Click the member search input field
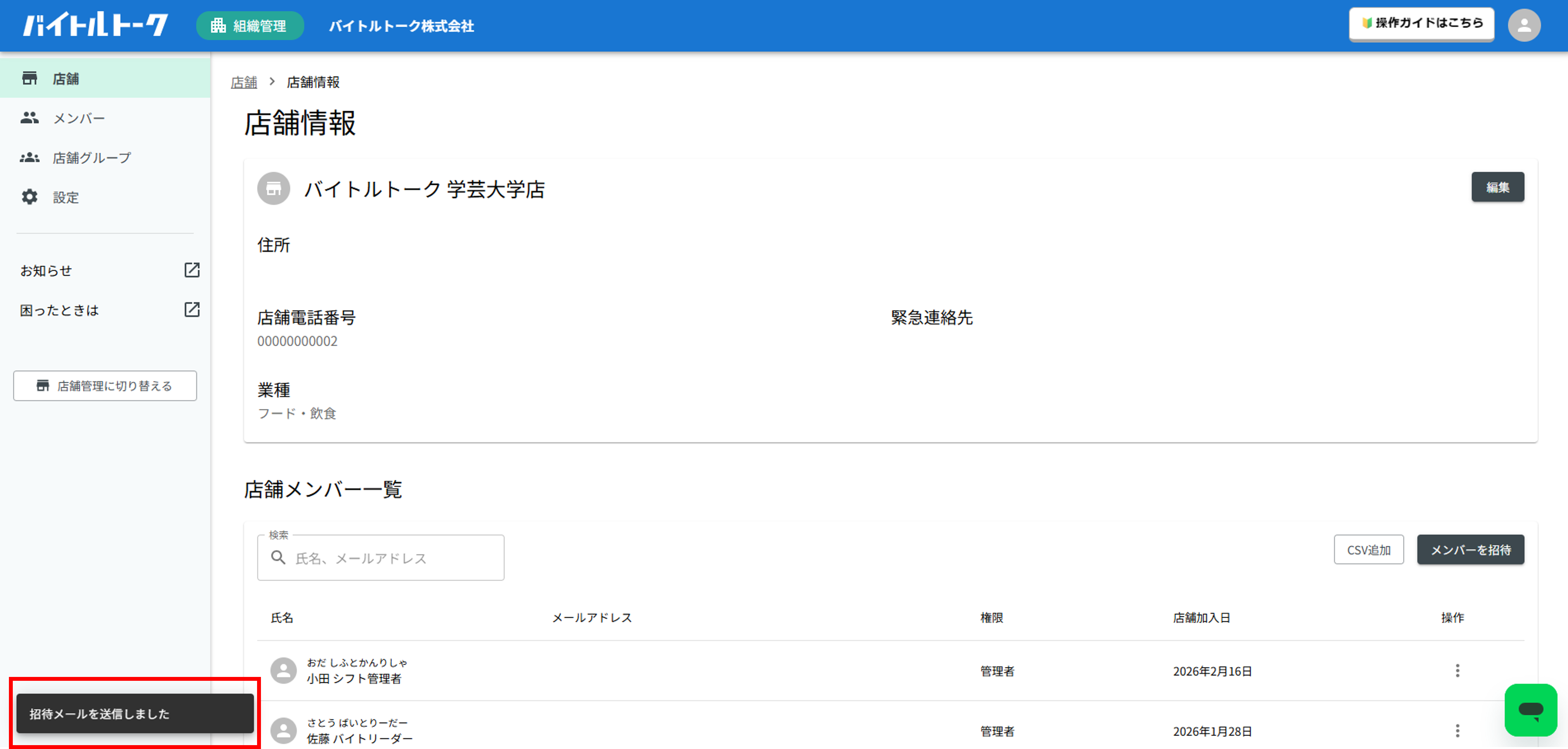Image resolution: width=1568 pixels, height=749 pixels. click(380, 558)
